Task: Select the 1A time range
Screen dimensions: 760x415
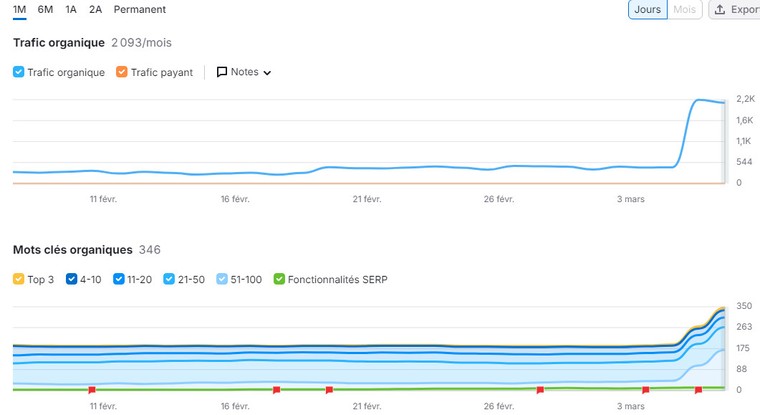Action: click(x=71, y=10)
